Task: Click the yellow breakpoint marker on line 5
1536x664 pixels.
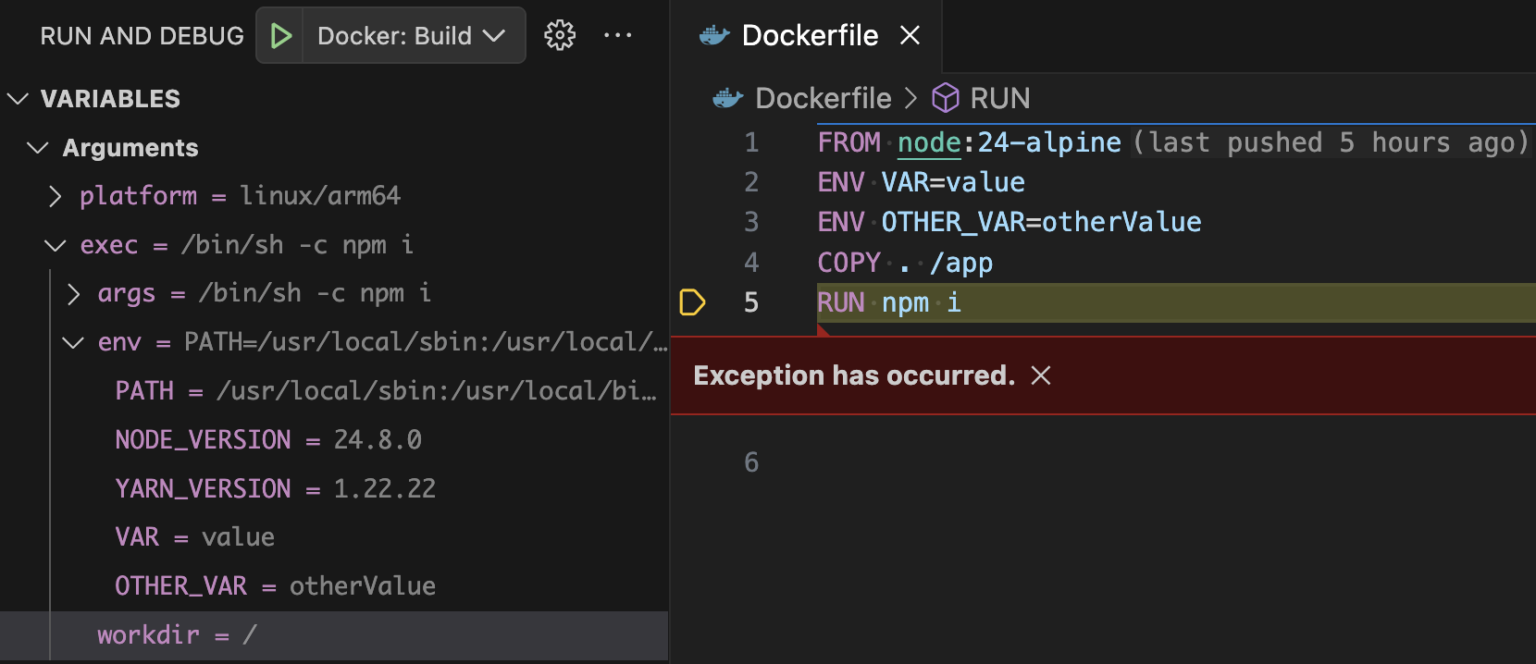Action: (x=693, y=301)
